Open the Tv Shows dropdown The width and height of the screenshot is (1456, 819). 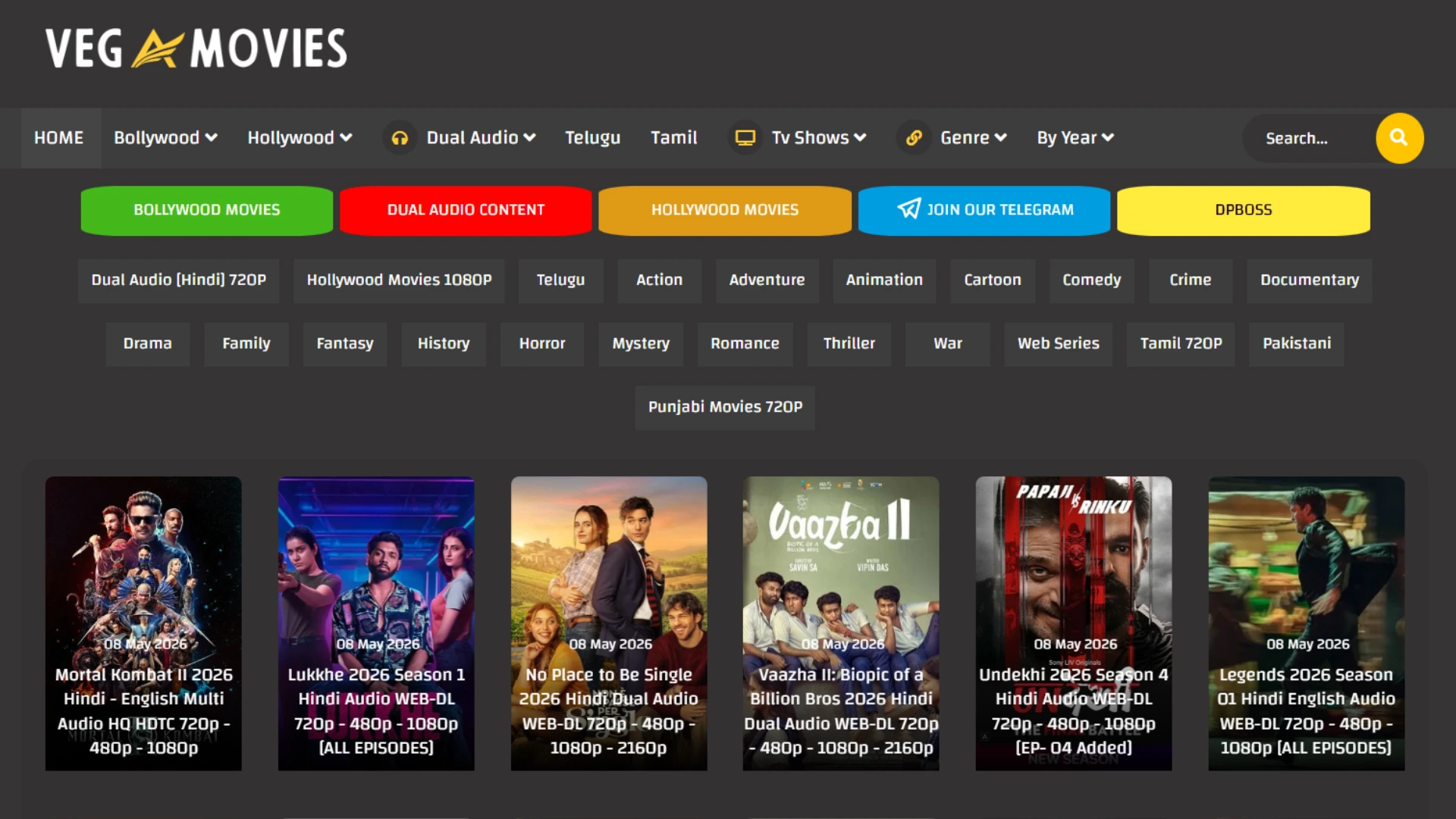pos(819,138)
